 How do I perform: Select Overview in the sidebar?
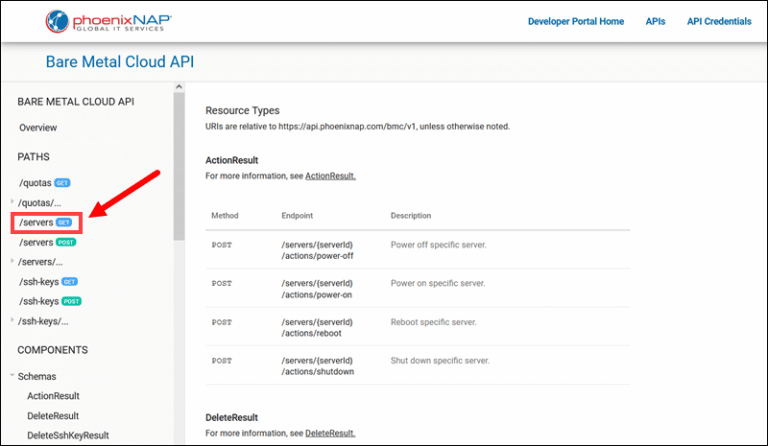pos(38,128)
